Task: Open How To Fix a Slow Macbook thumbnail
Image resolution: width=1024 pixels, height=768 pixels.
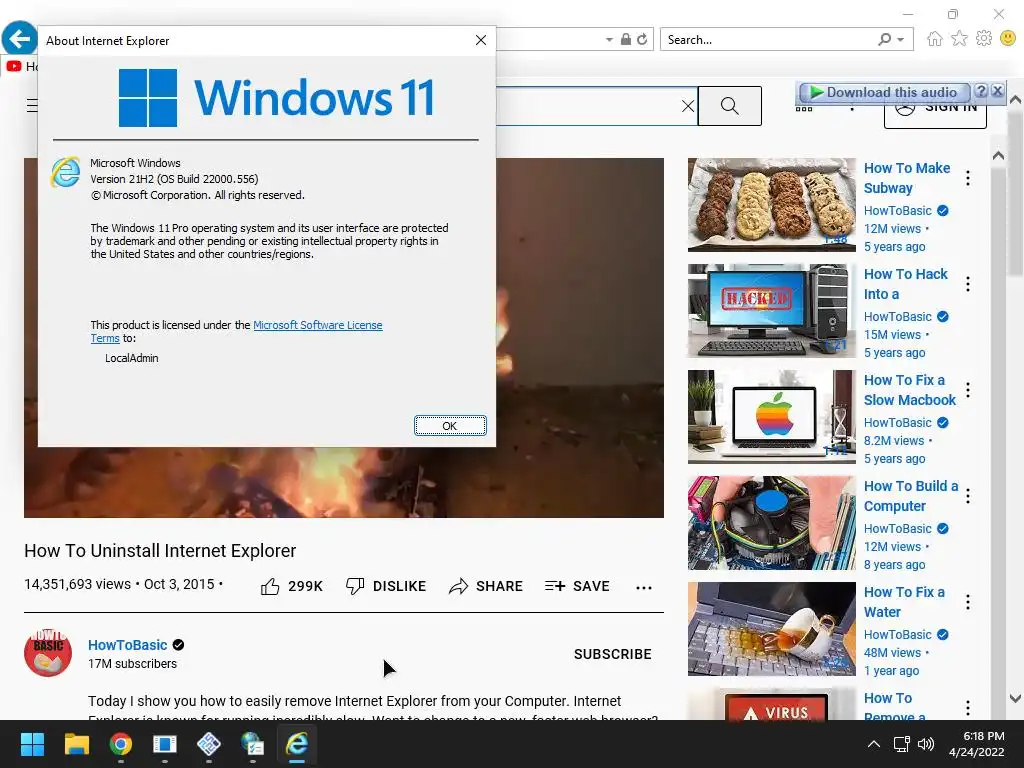Action: [771, 417]
